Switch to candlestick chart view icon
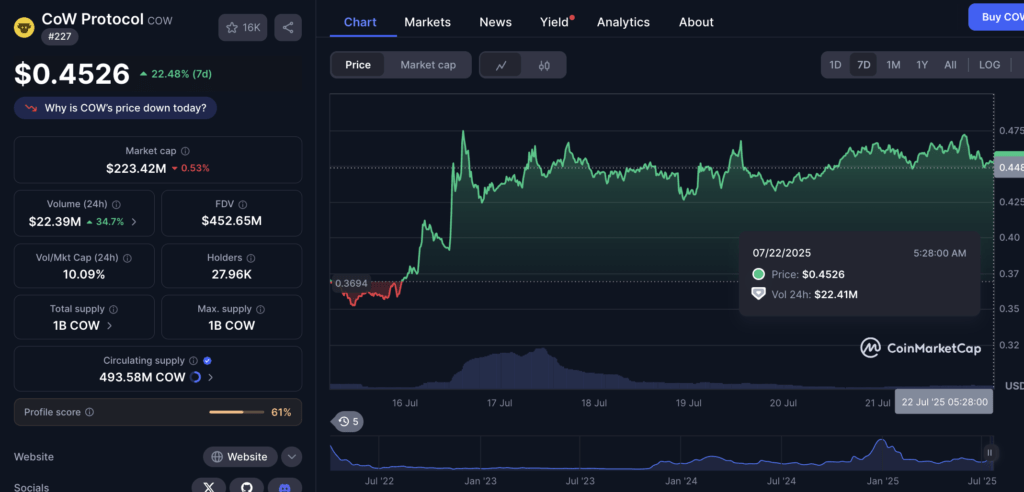The image size is (1024, 492). 544,65
